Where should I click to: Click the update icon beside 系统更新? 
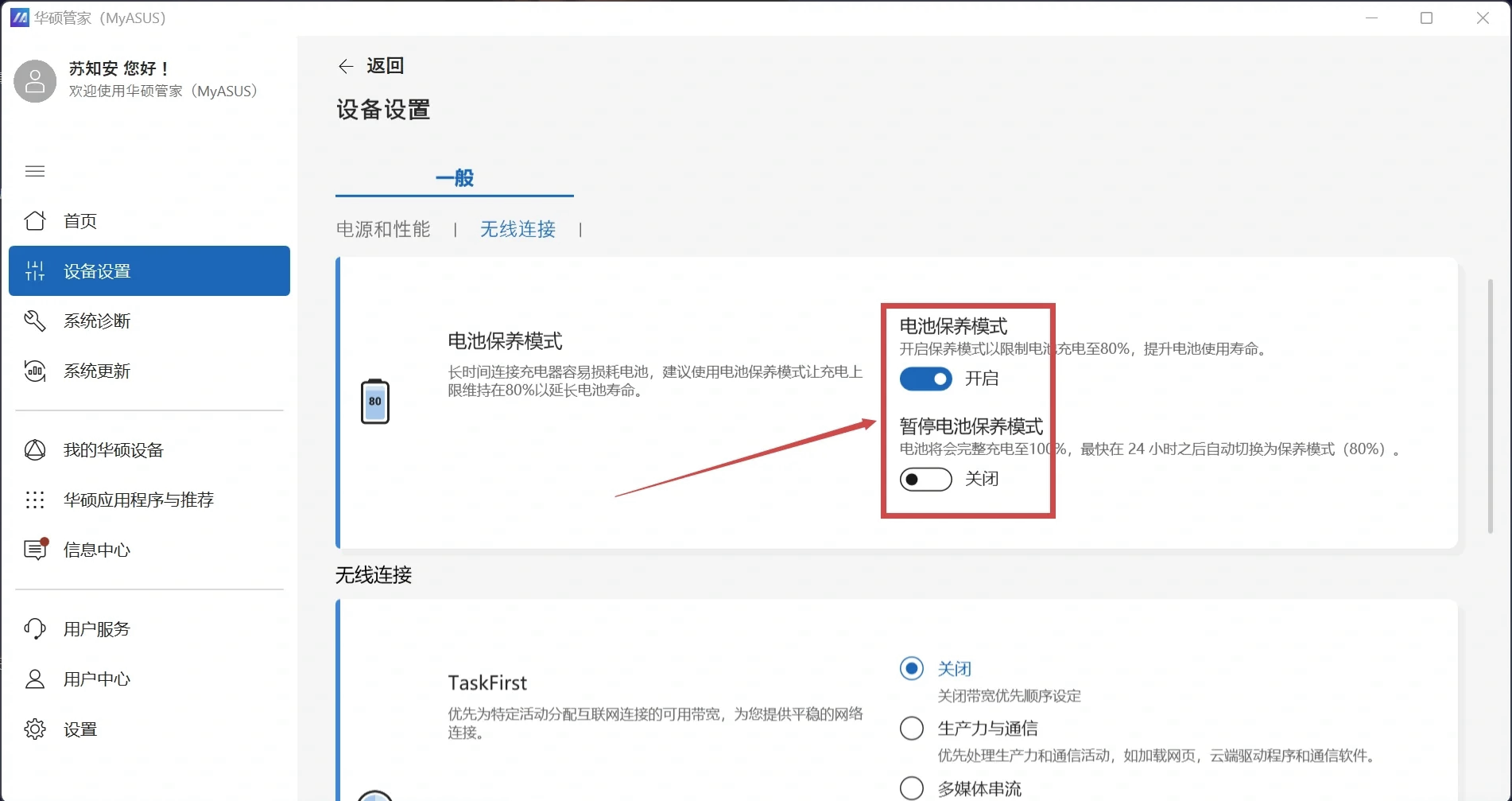click(x=35, y=371)
